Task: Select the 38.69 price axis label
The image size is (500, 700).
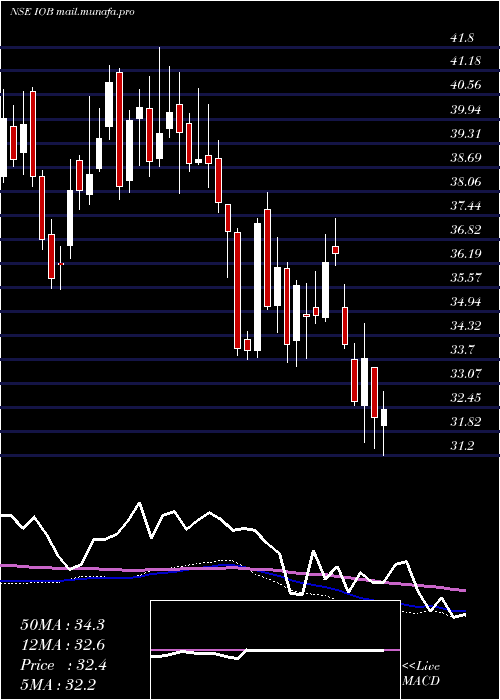Action: coord(466,158)
